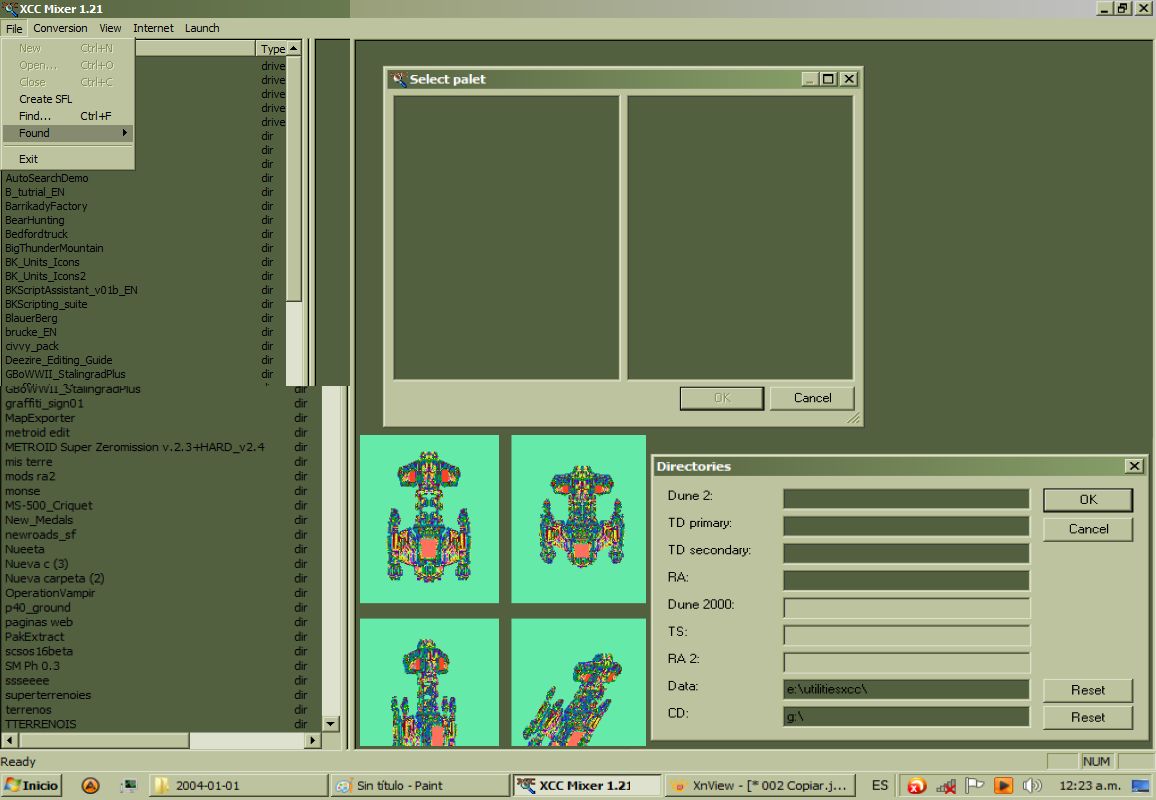The height and width of the screenshot is (800, 1156).
Task: Click the white flag tray icon
Action: (975, 785)
